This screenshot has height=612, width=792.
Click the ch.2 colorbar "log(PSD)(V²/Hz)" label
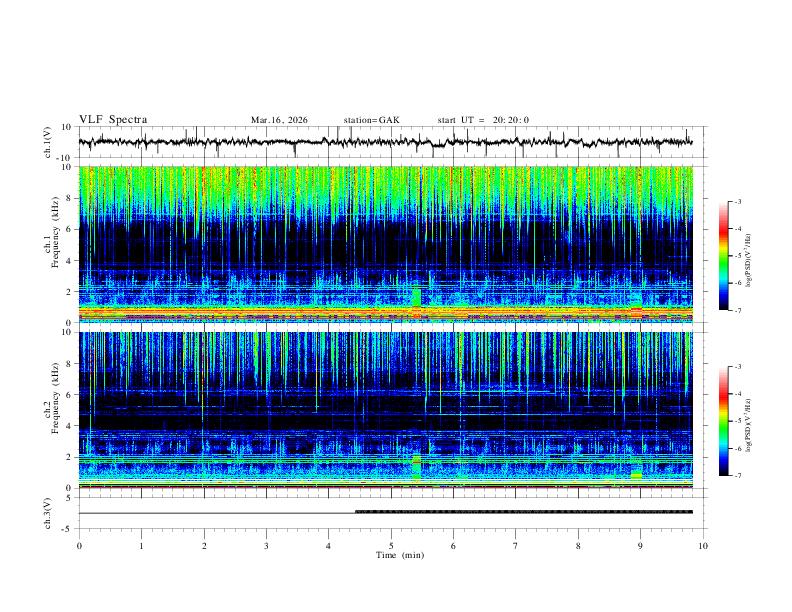pyautogui.click(x=749, y=426)
